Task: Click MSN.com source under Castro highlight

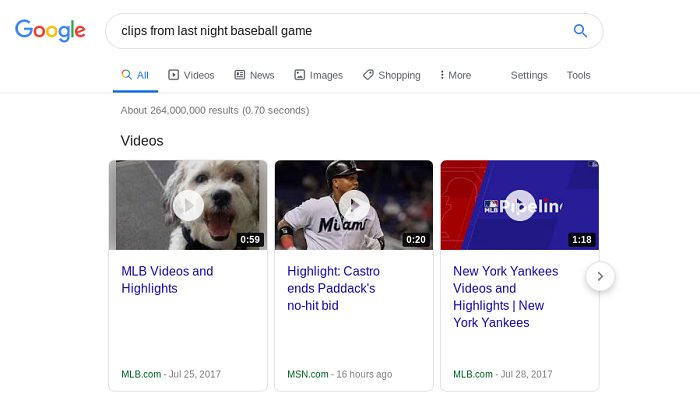Action: tap(307, 374)
